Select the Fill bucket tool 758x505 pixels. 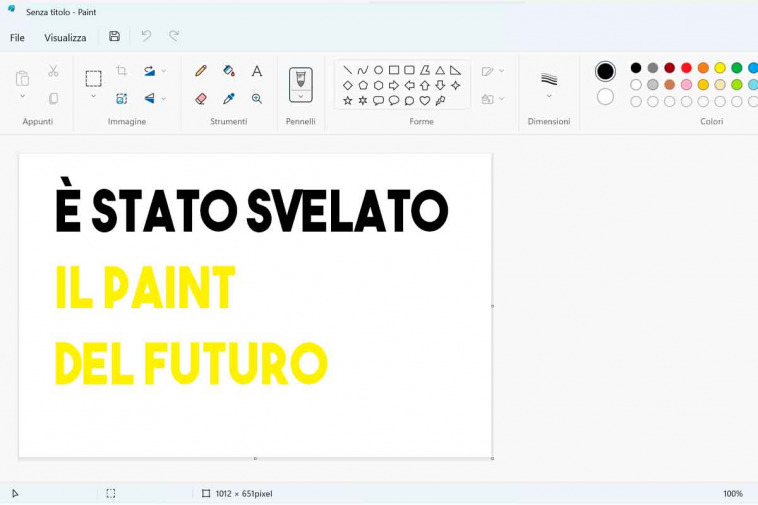(x=229, y=71)
